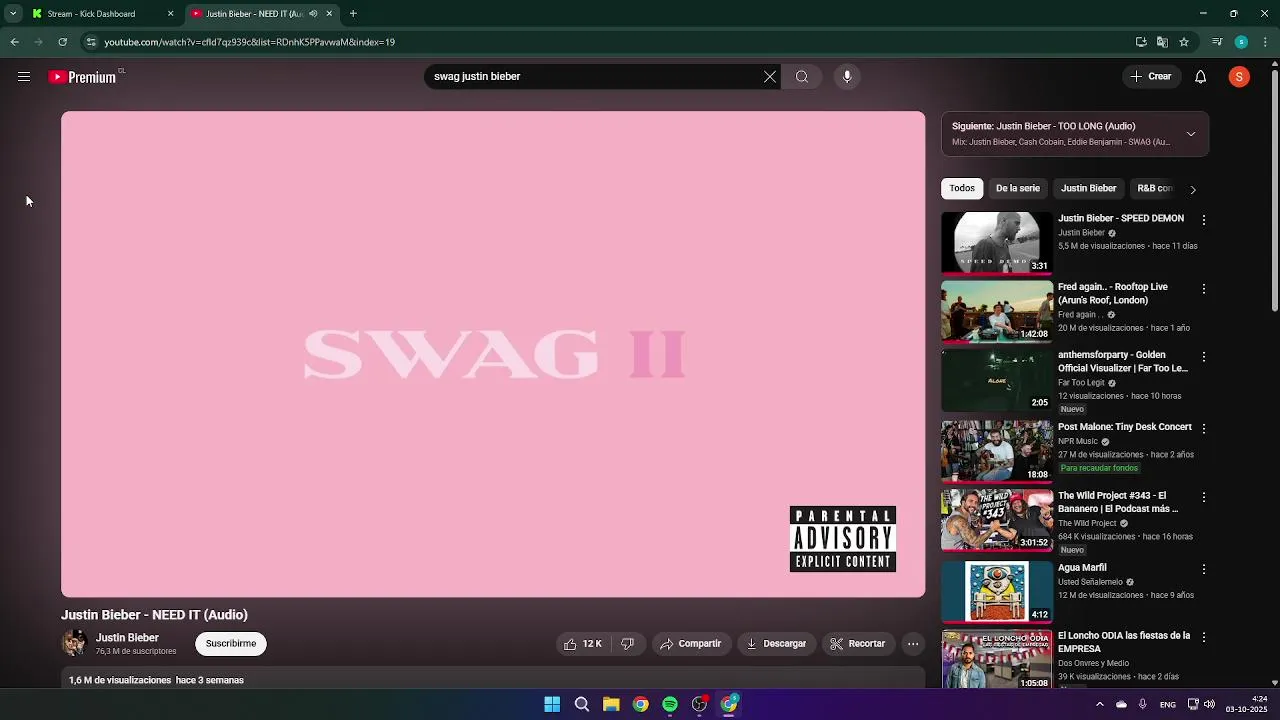The height and width of the screenshot is (720, 1280).
Task: Close the Kick Dashboard tab
Action: (x=170, y=14)
